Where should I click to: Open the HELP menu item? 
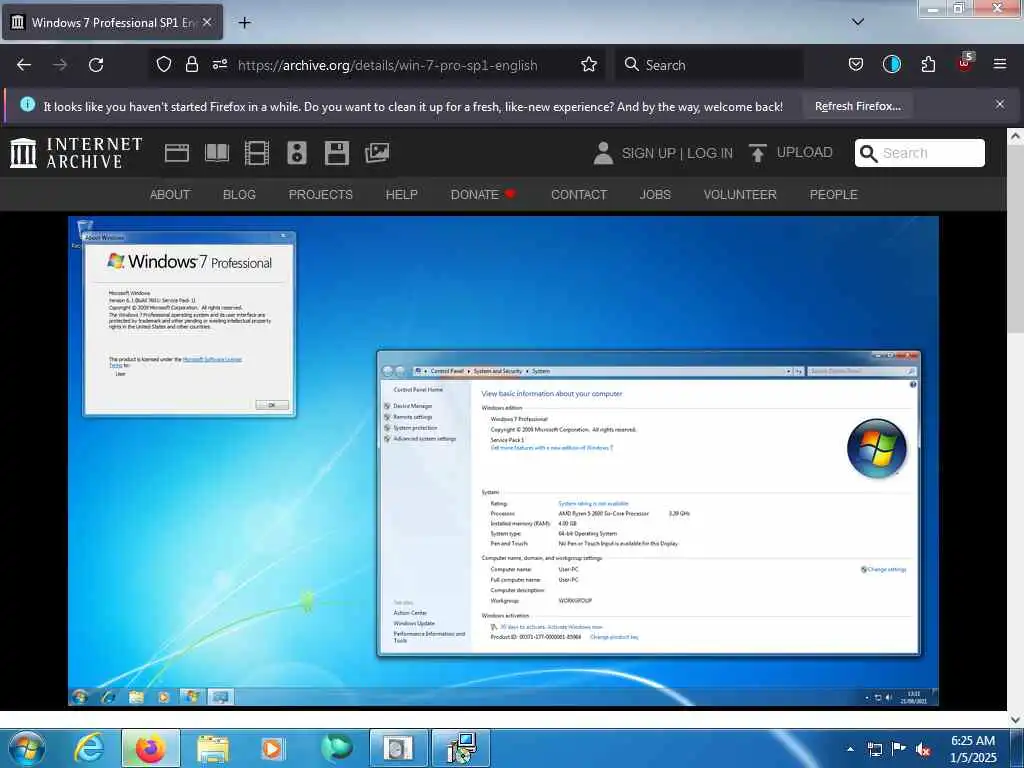coord(402,195)
